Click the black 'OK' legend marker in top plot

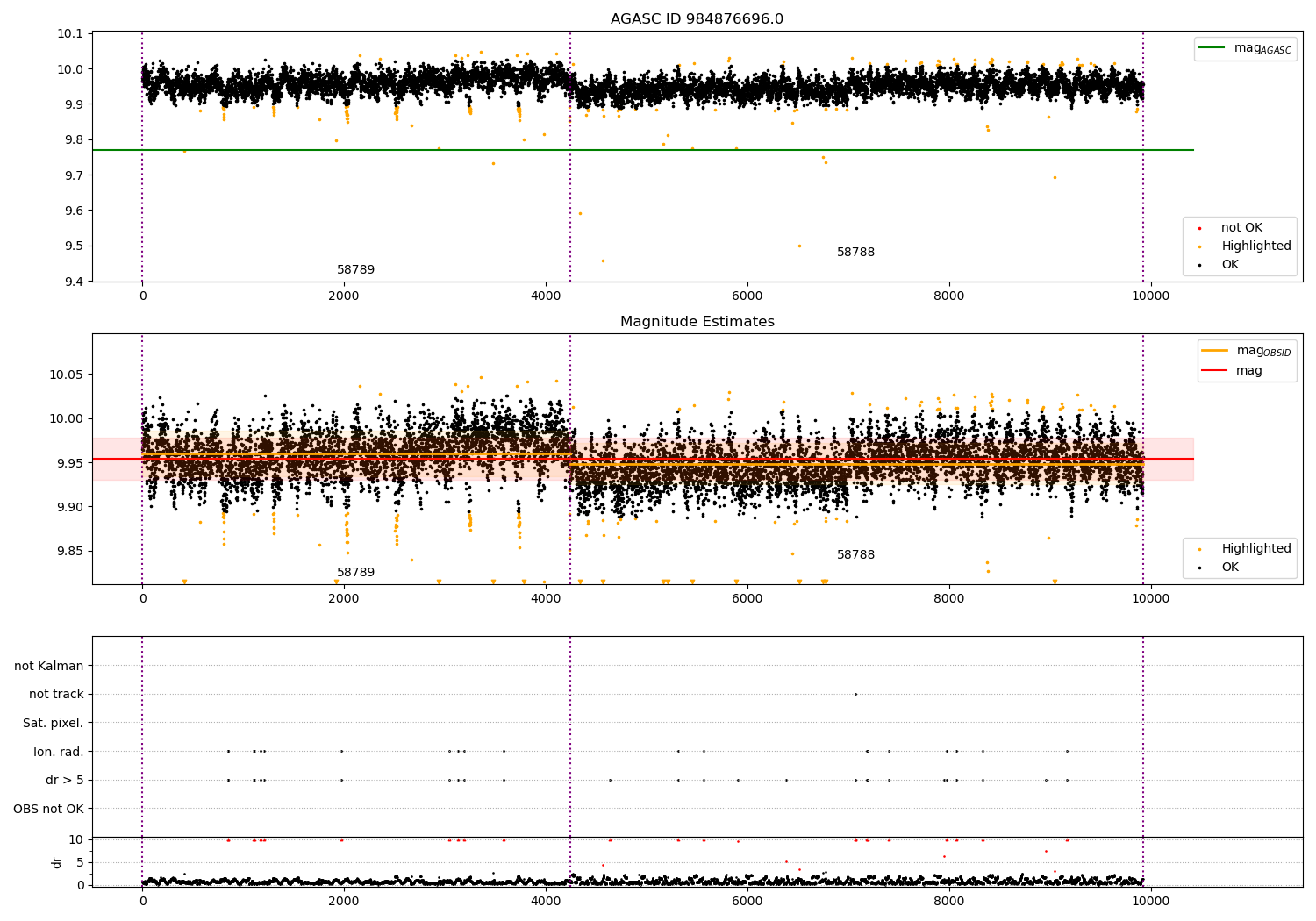[x=1199, y=265]
